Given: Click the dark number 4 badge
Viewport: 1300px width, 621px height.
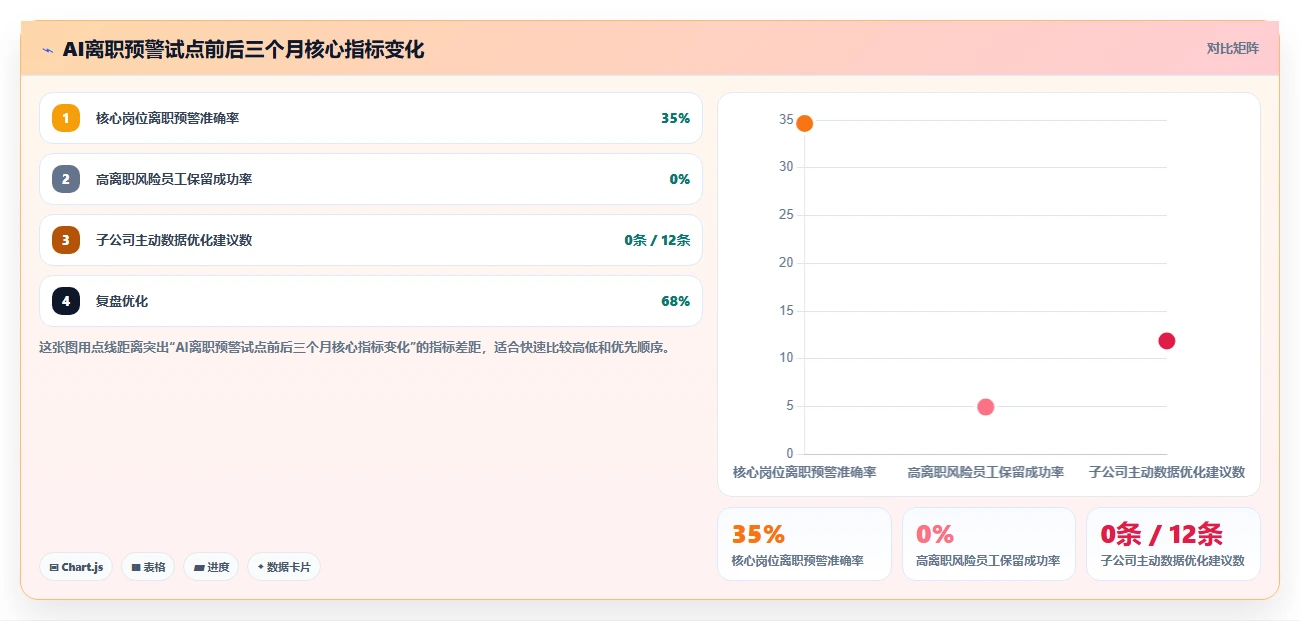Looking at the screenshot, I should click(66, 301).
